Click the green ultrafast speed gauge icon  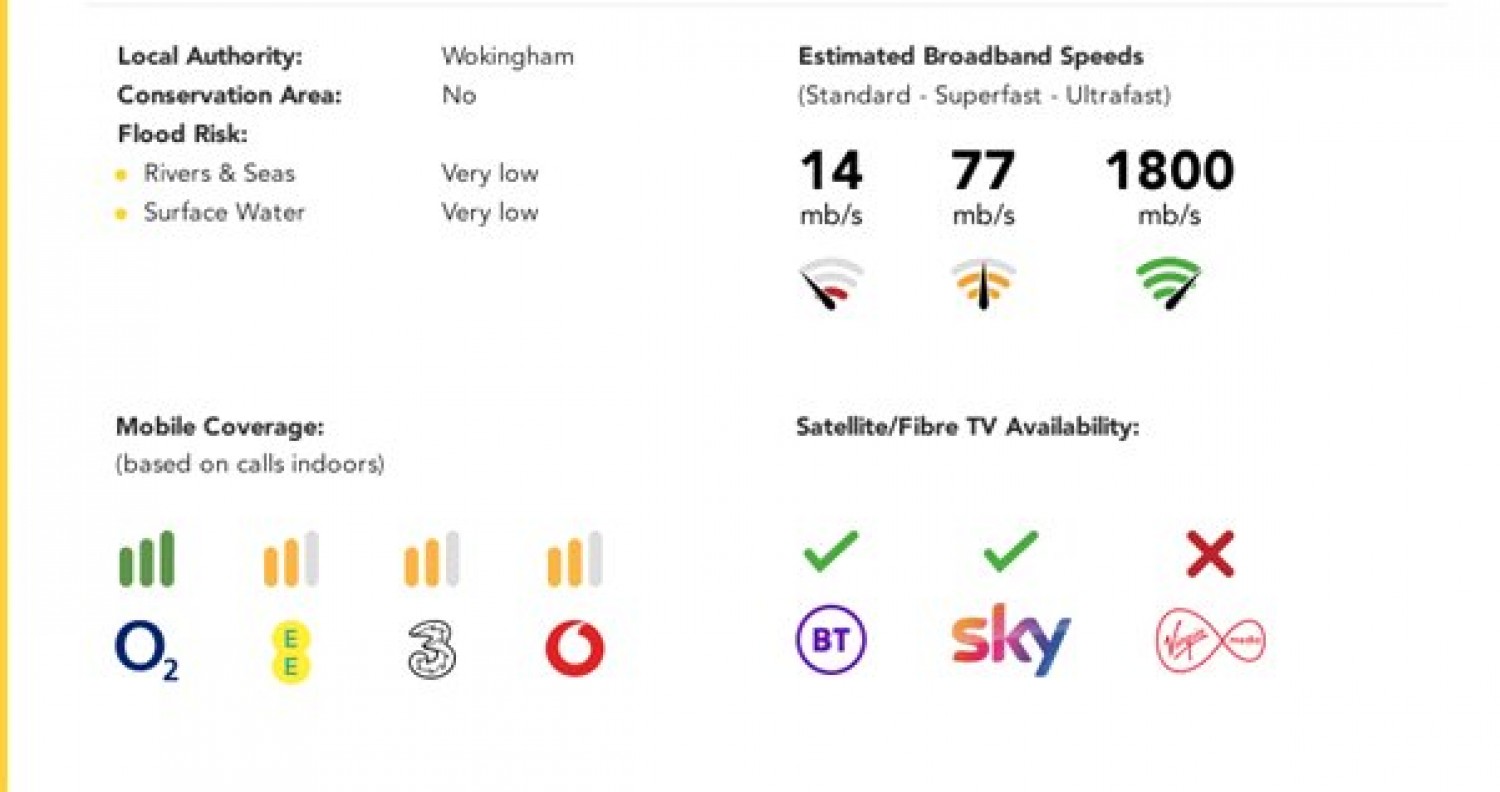click(x=1169, y=284)
